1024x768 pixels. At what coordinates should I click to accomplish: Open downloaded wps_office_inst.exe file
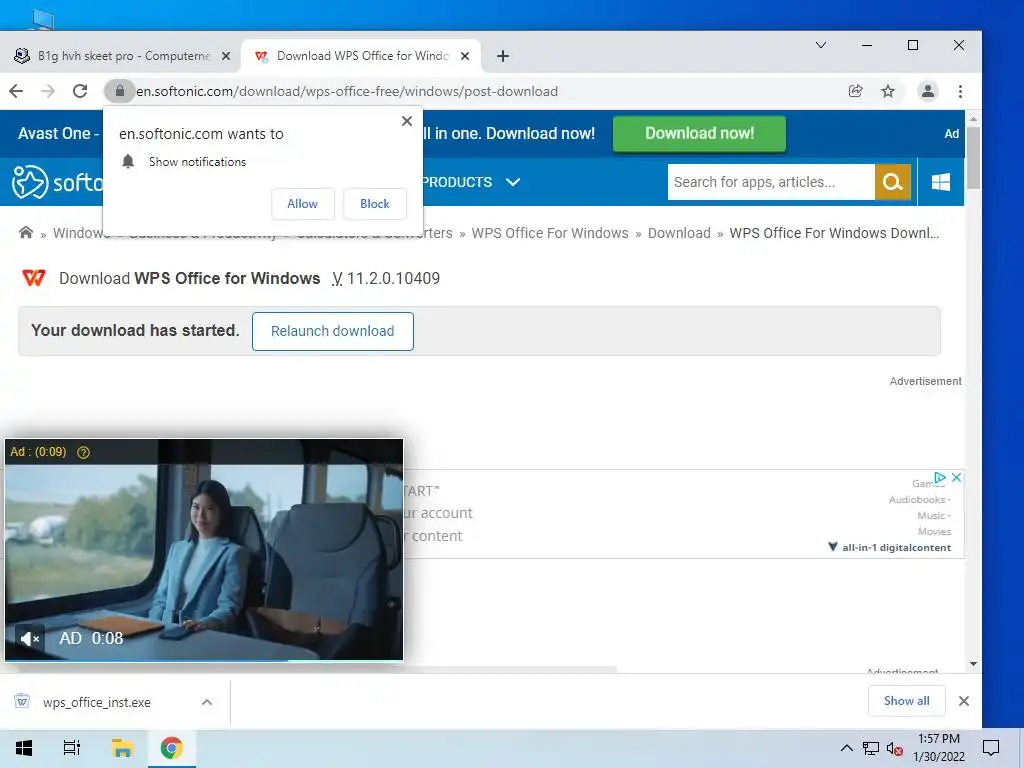click(96, 702)
